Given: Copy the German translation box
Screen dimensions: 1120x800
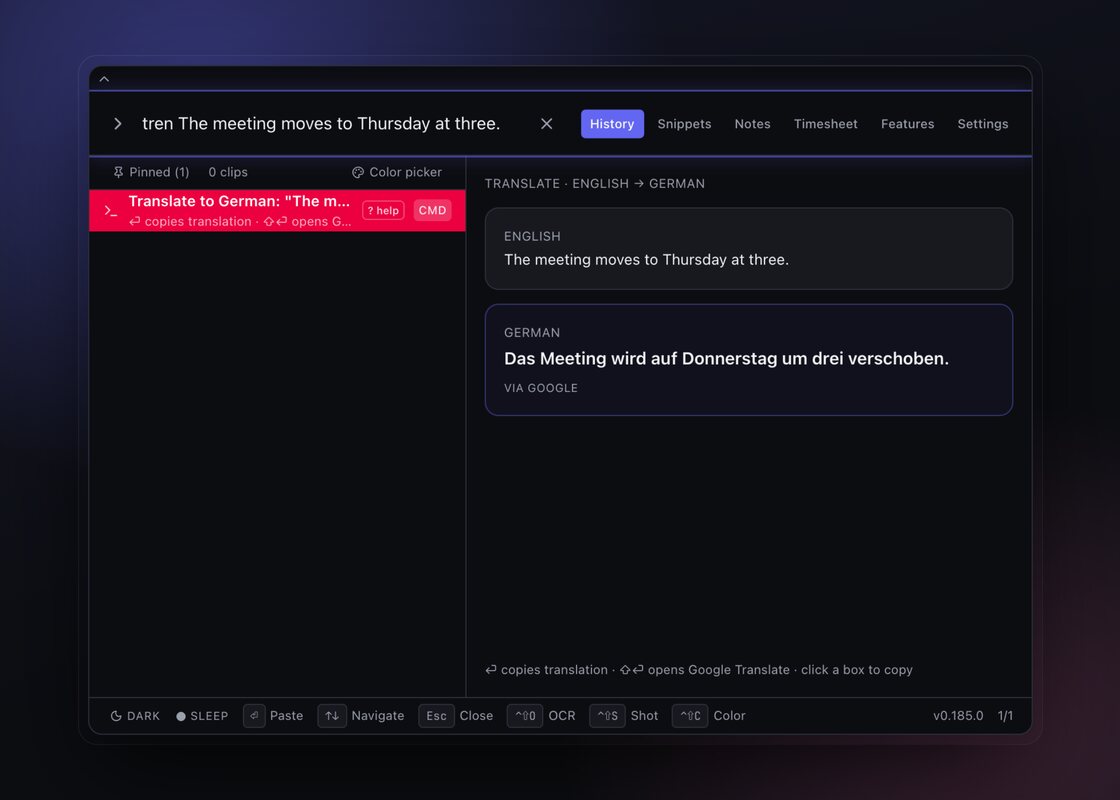Looking at the screenshot, I should coord(749,360).
